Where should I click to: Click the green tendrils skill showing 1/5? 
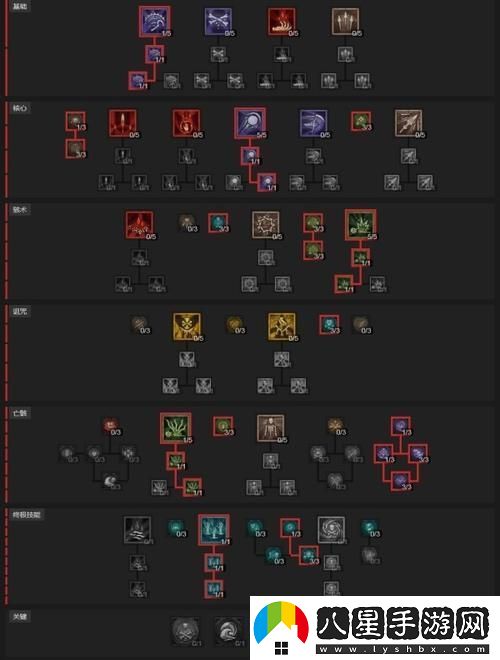tap(176, 428)
